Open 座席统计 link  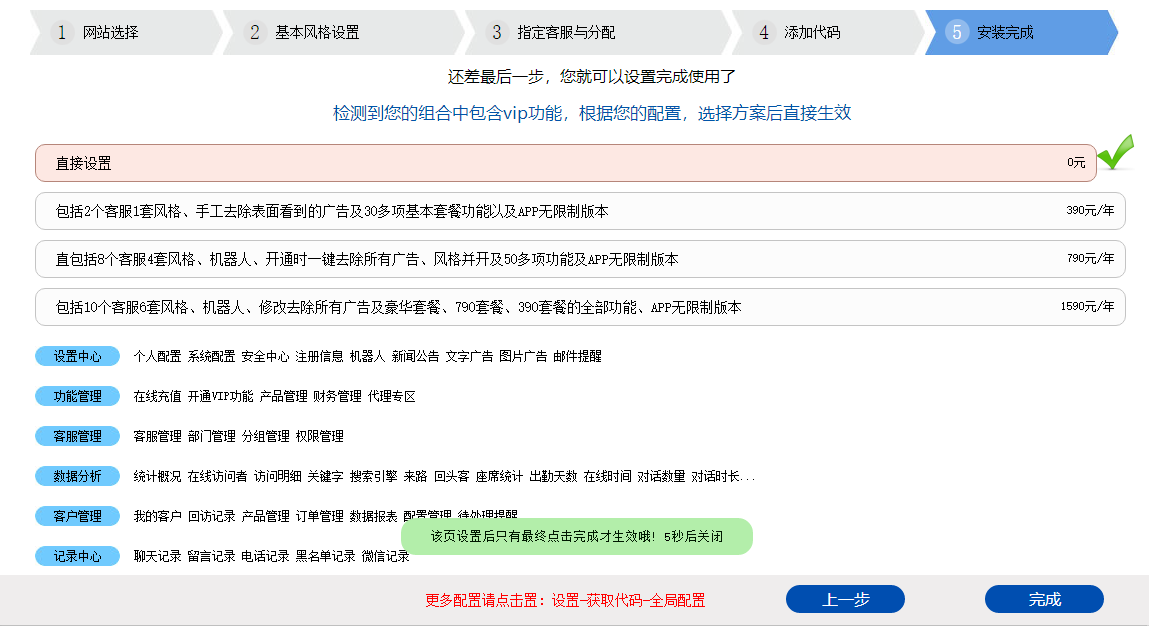[x=499, y=476]
